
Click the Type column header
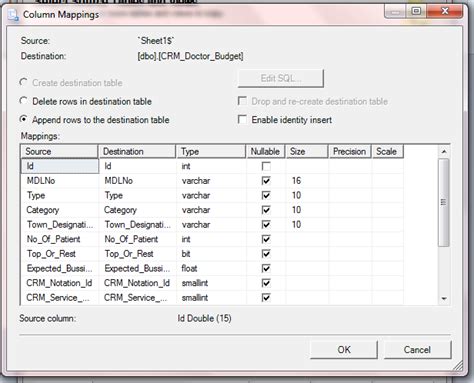211,151
